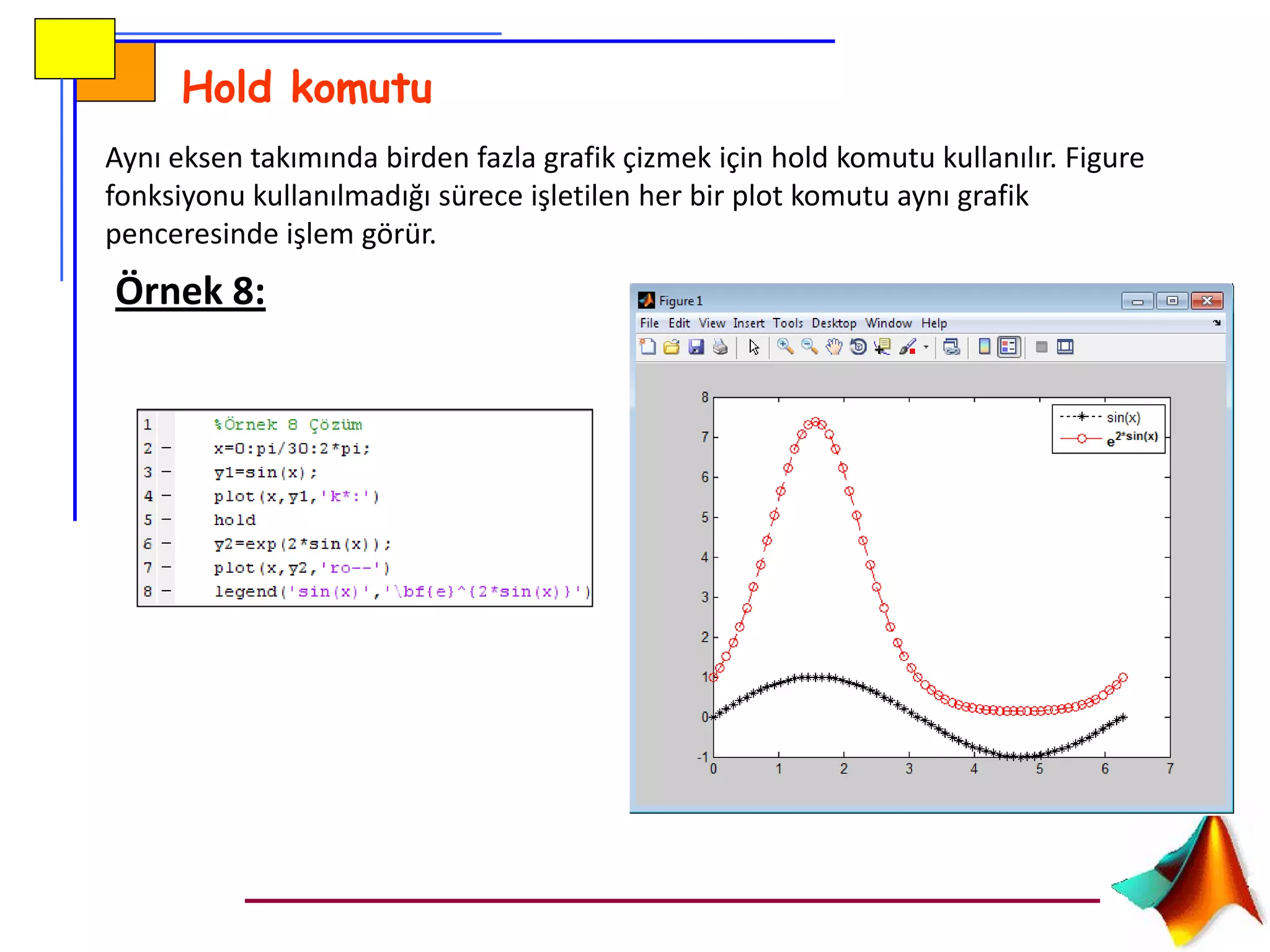Image resolution: width=1270 pixels, height=952 pixels.
Task: Close the Figure 1 window
Action: click(x=1207, y=301)
